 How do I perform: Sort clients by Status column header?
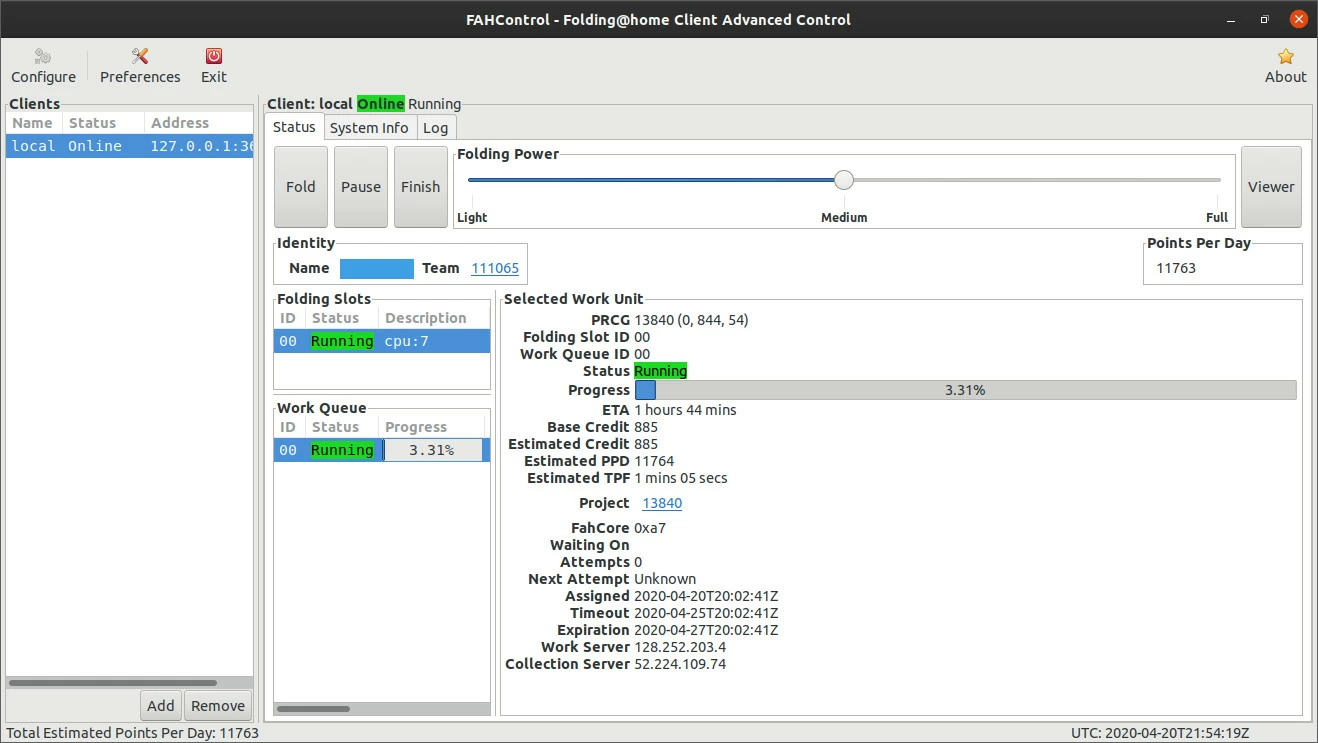coord(103,123)
